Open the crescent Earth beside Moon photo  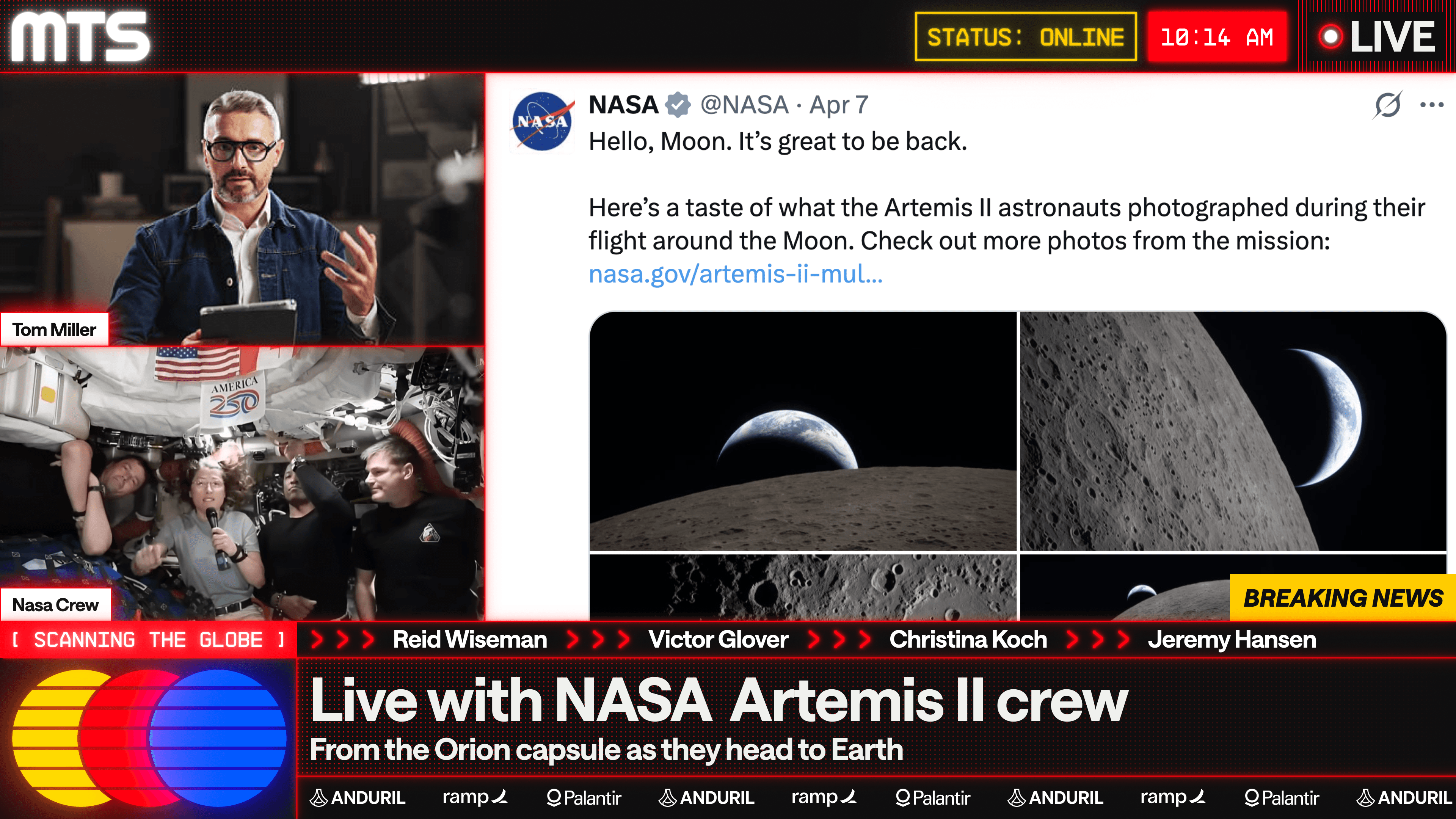pyautogui.click(x=1233, y=431)
